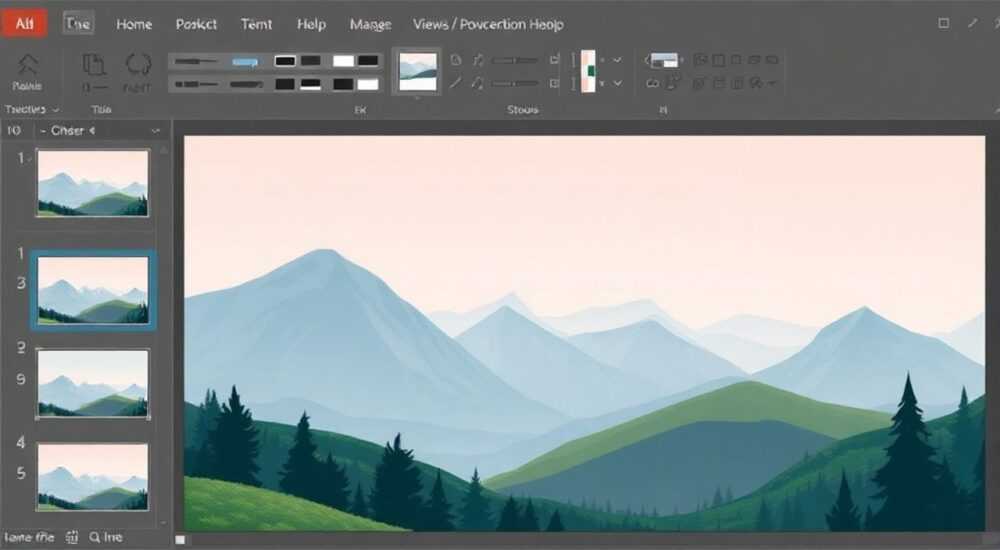Click the layout preview icon right of Stouis
This screenshot has height=550, width=1000.
(663, 61)
